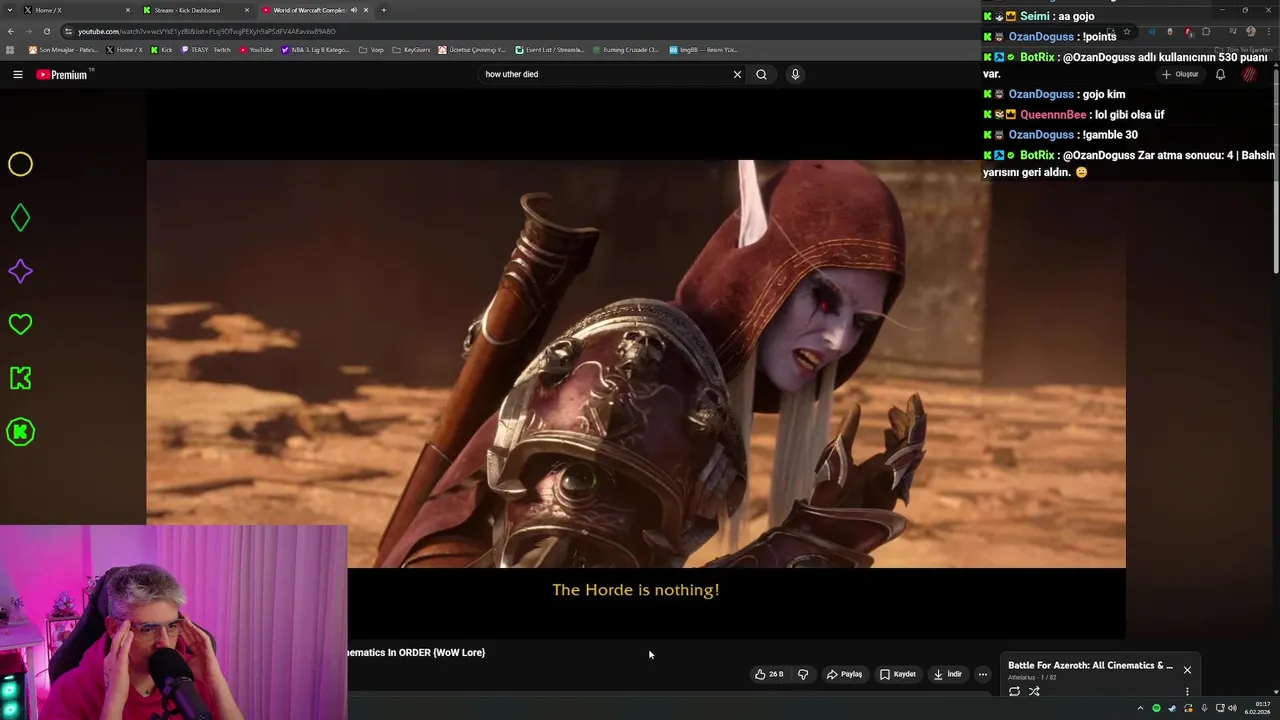Image resolution: width=1280 pixels, height=720 pixels.
Task: Open ImgBB — Resim Yük bookmark
Action: point(703,49)
